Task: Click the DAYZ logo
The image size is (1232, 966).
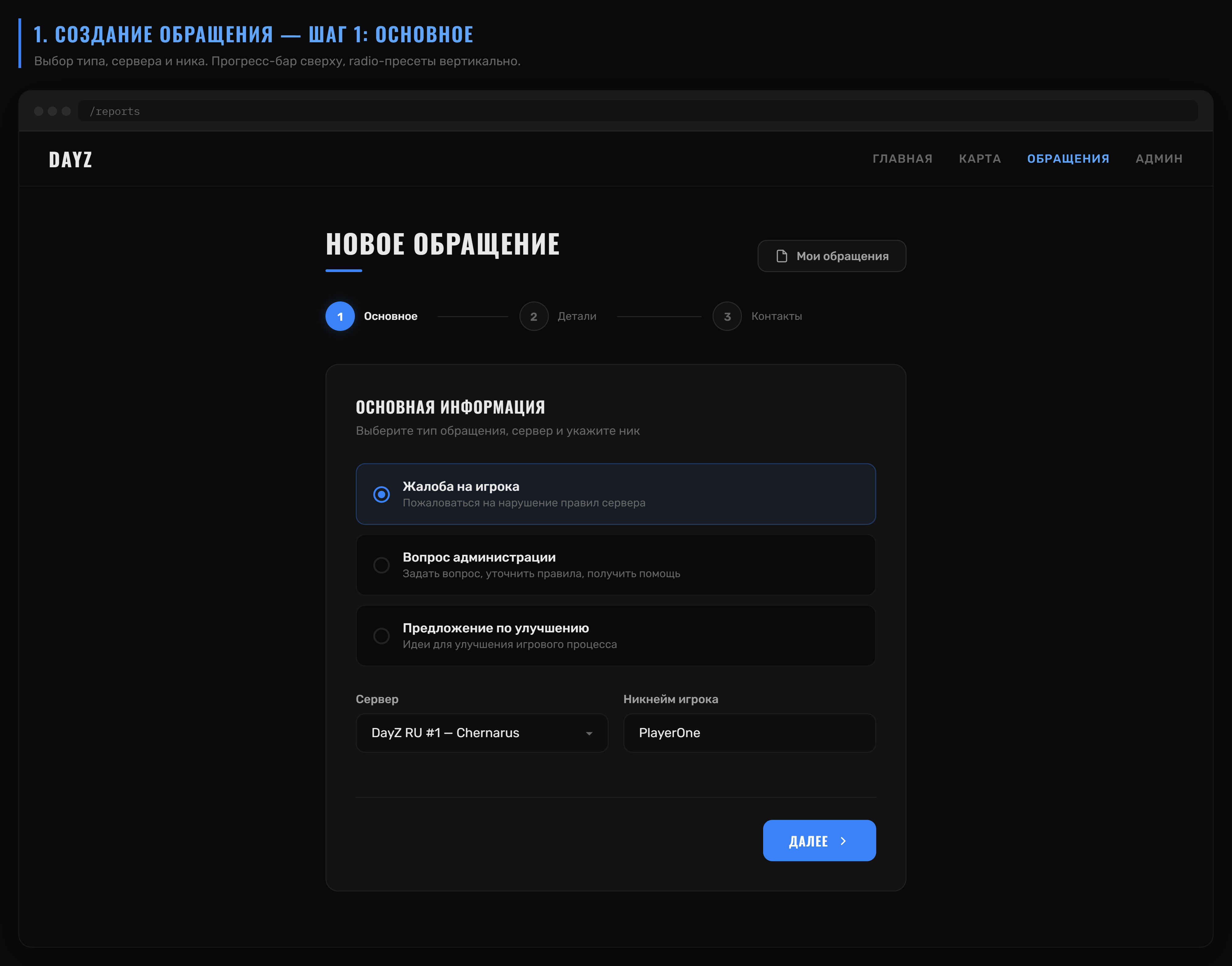Action: point(71,160)
